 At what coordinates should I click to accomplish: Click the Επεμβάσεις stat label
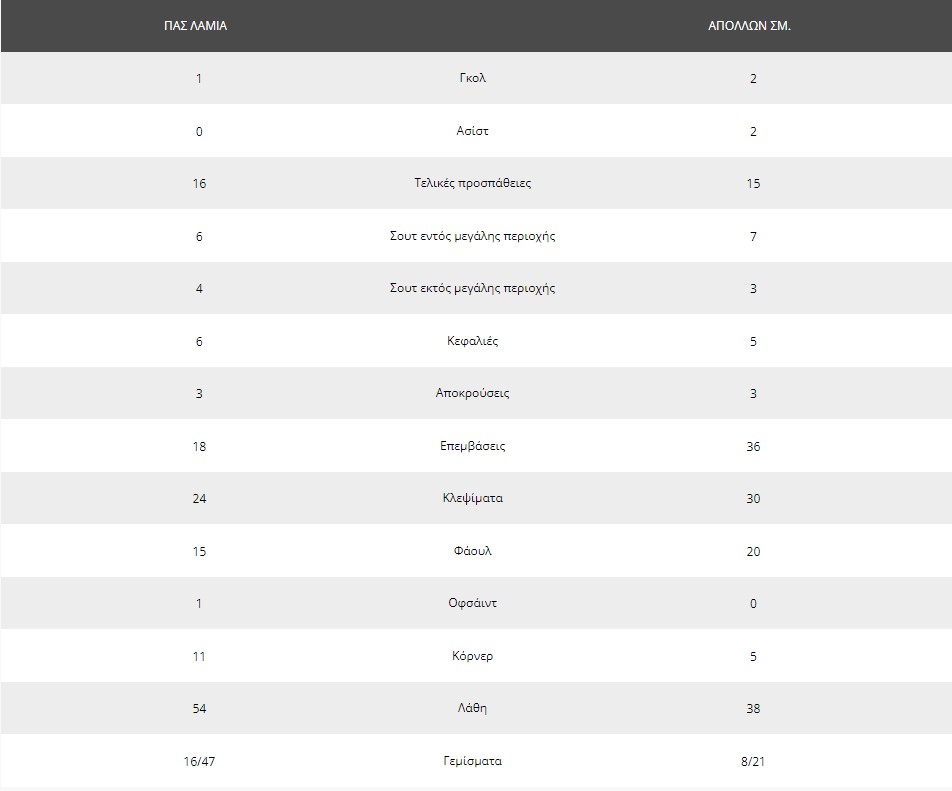(x=472, y=446)
